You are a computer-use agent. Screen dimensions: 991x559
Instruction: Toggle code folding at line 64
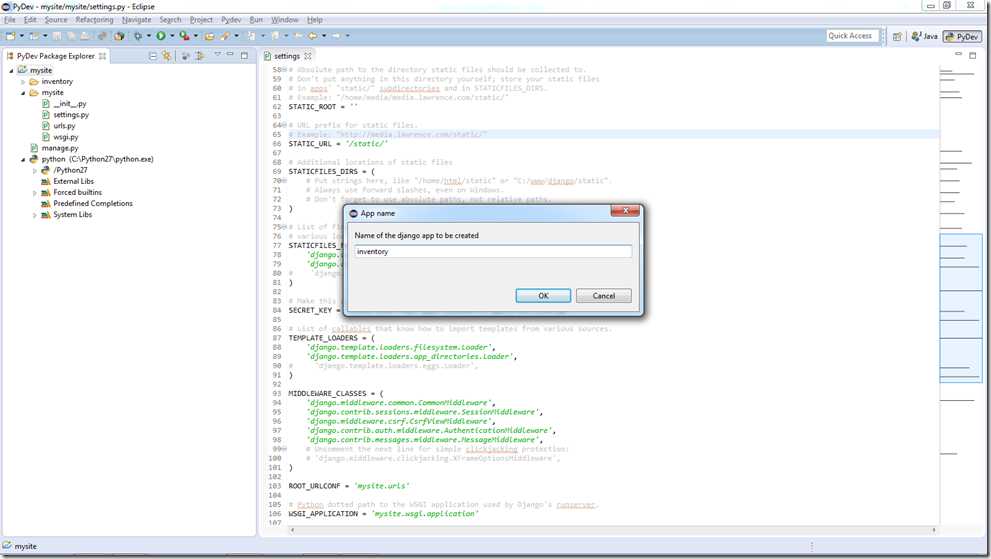pyautogui.click(x=285, y=126)
